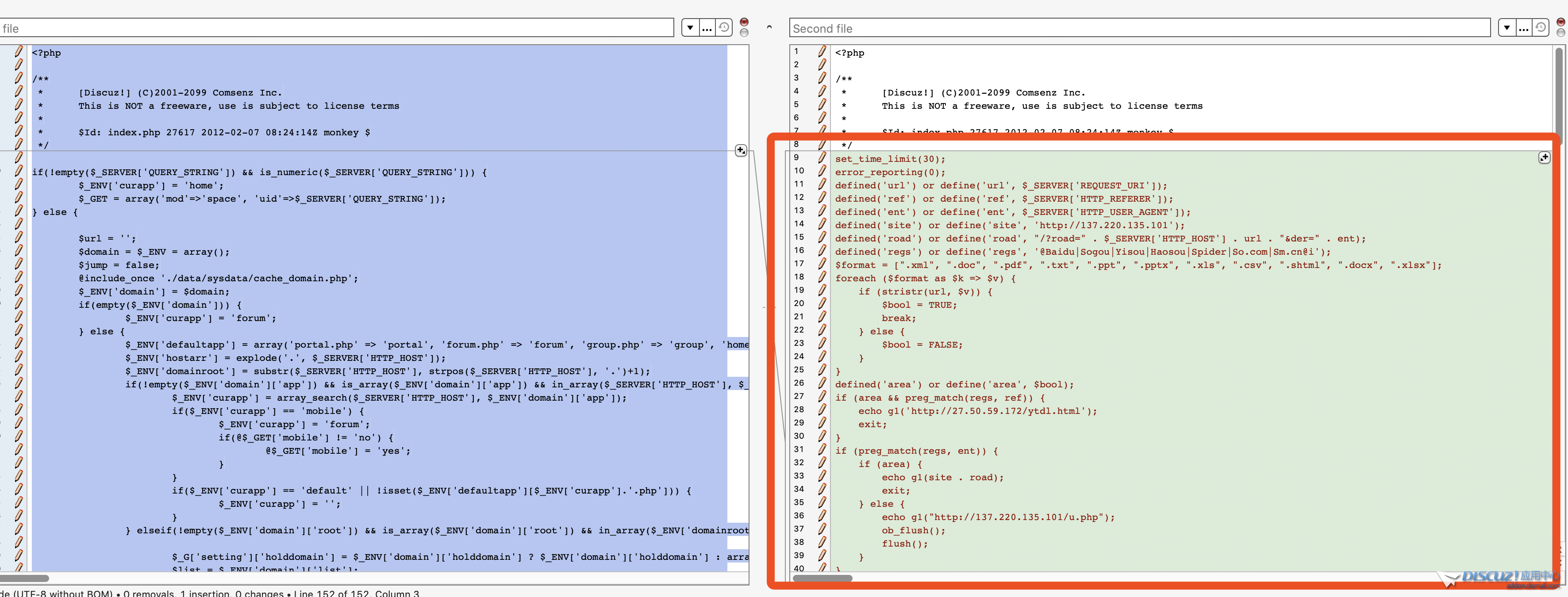Click the pencil marker on right line 9

point(822,157)
